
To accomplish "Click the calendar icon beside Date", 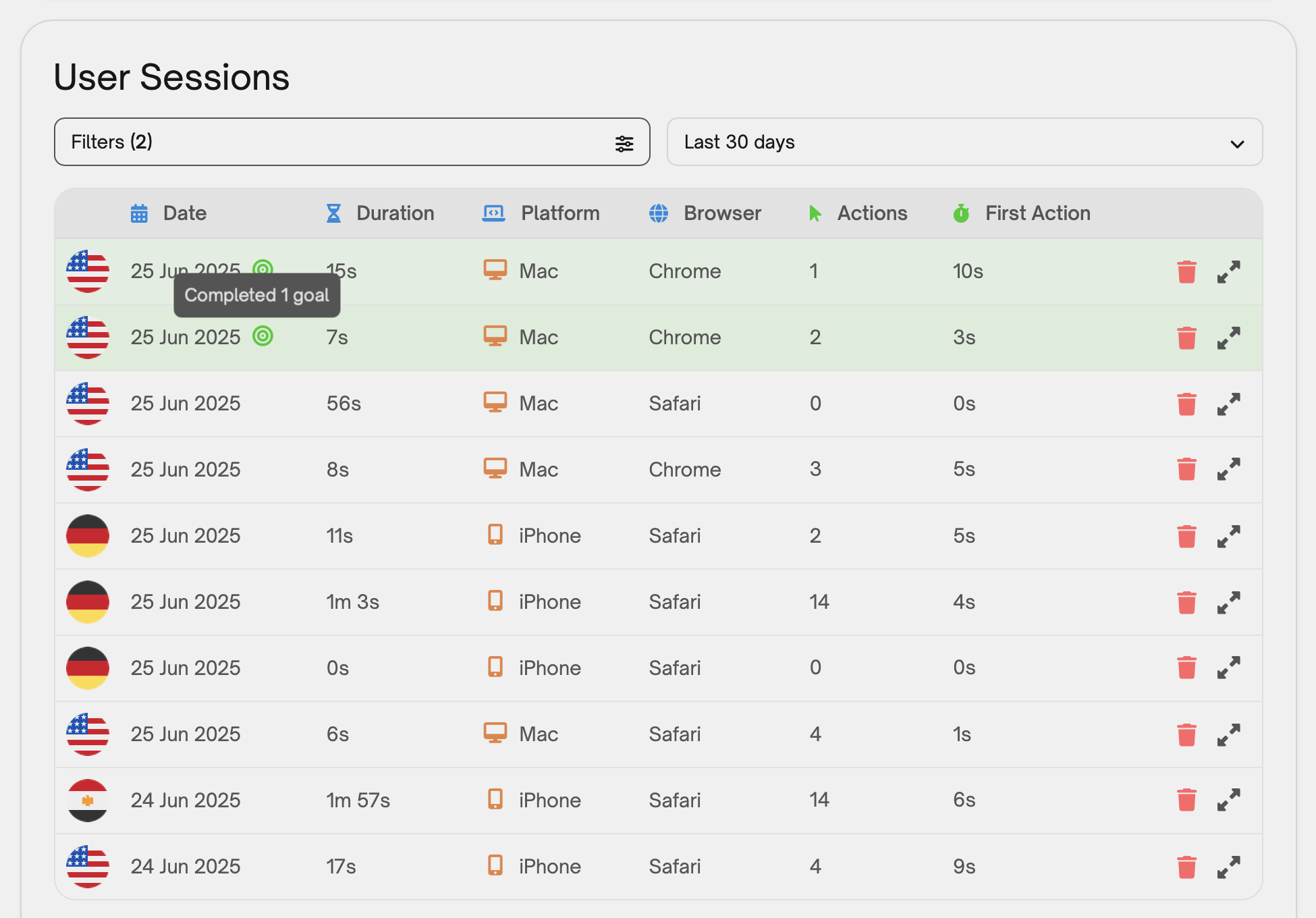I will point(139,213).
